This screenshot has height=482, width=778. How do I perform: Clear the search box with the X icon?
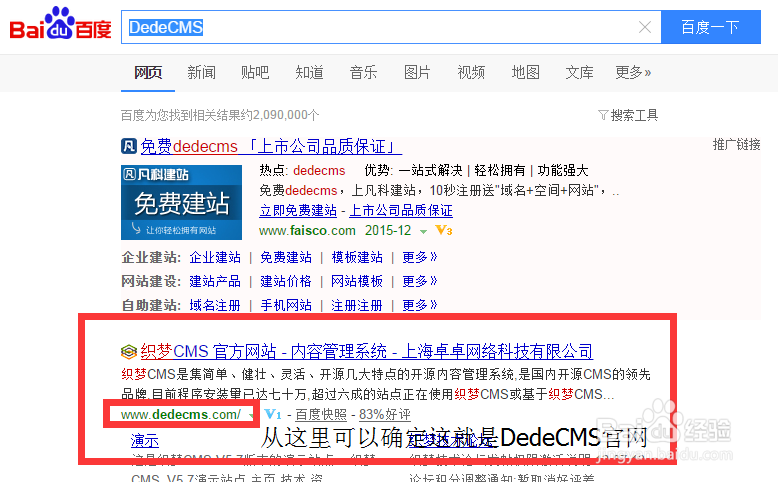click(x=645, y=27)
